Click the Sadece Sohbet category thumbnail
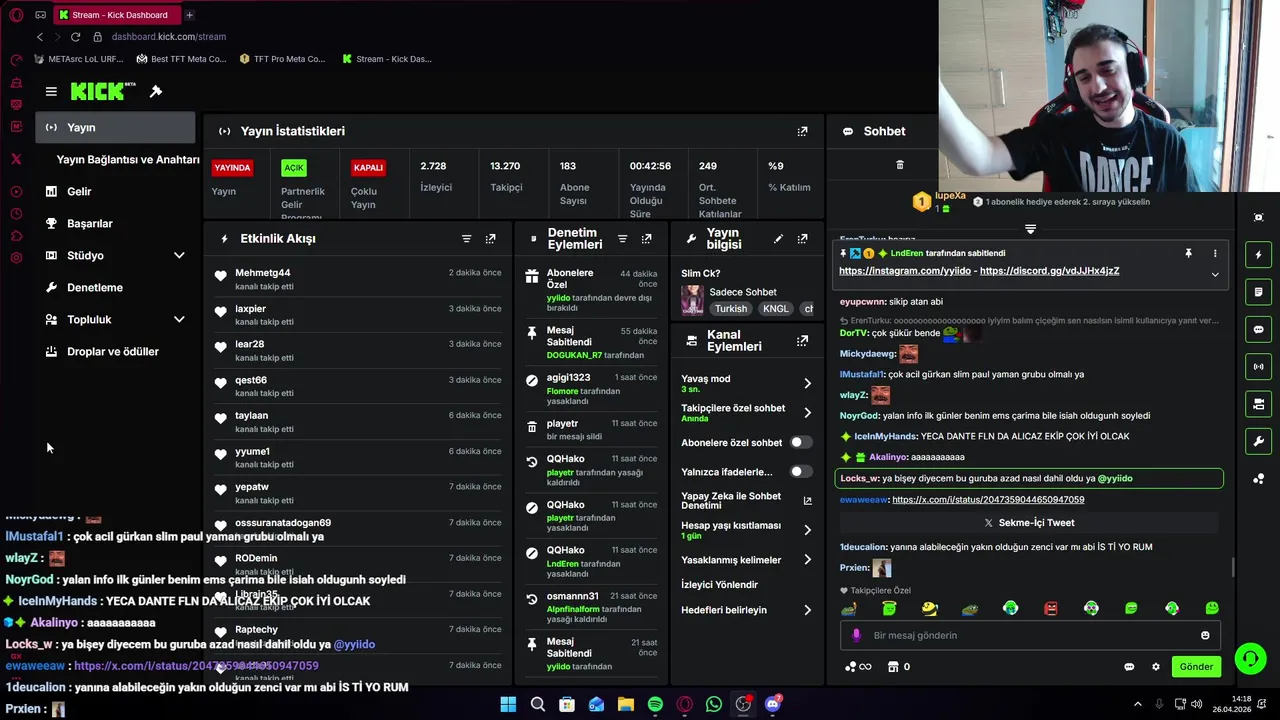Screen dimensions: 1280x720 [692, 300]
